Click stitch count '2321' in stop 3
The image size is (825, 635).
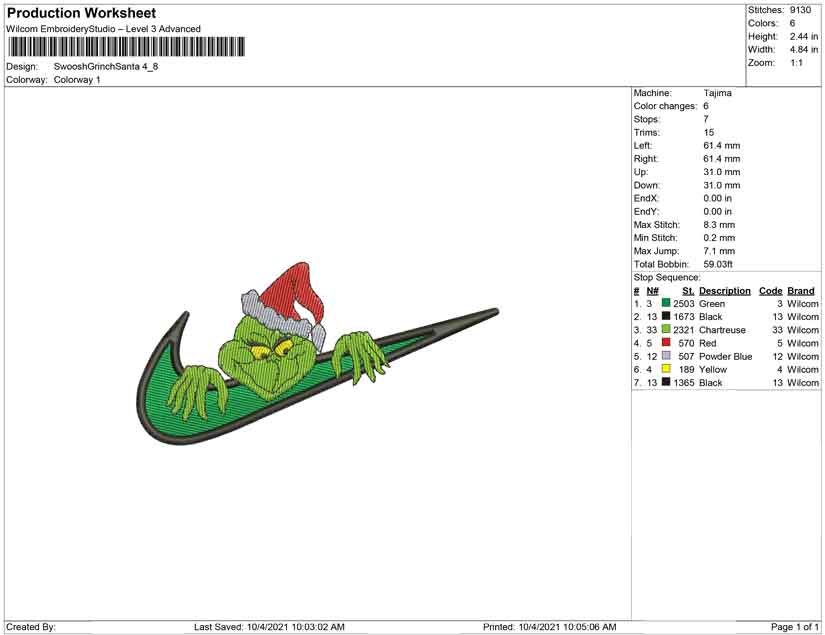tap(684, 330)
